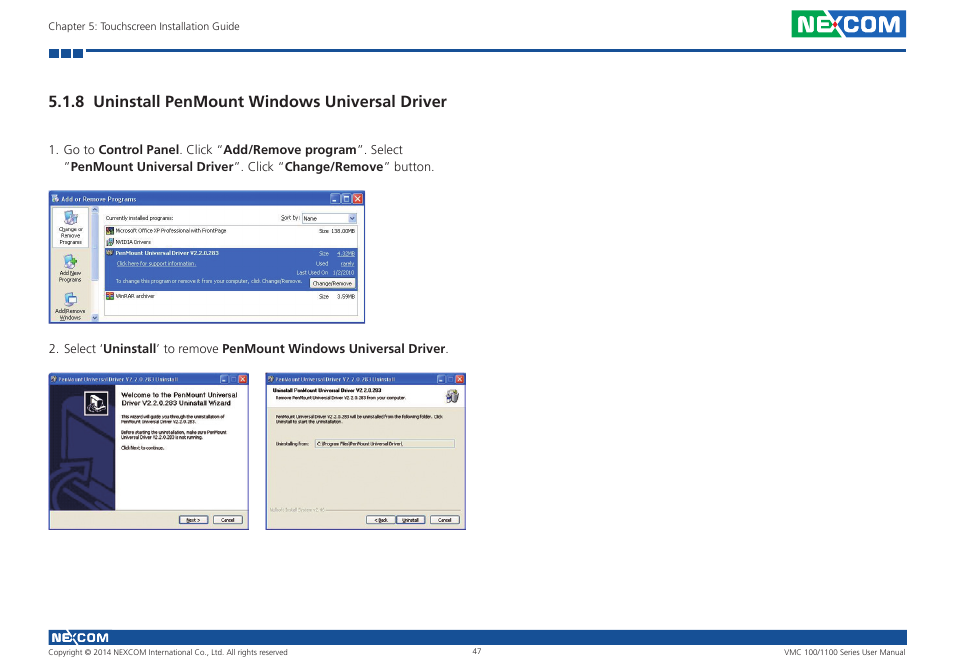Viewport: 954px width, 672px height.
Task: Click the NEXCOM logo in the footer bar
Action: [80, 637]
